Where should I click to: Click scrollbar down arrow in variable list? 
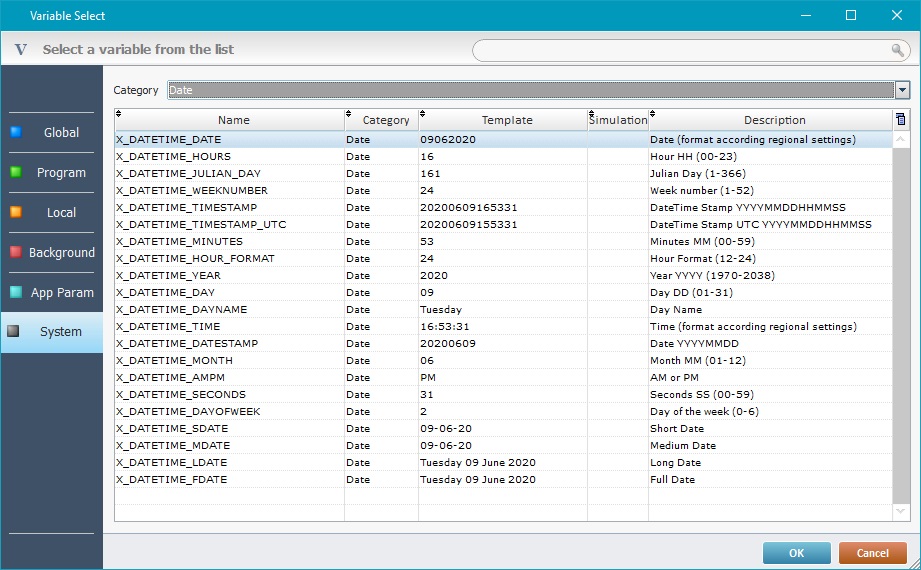tap(900, 512)
